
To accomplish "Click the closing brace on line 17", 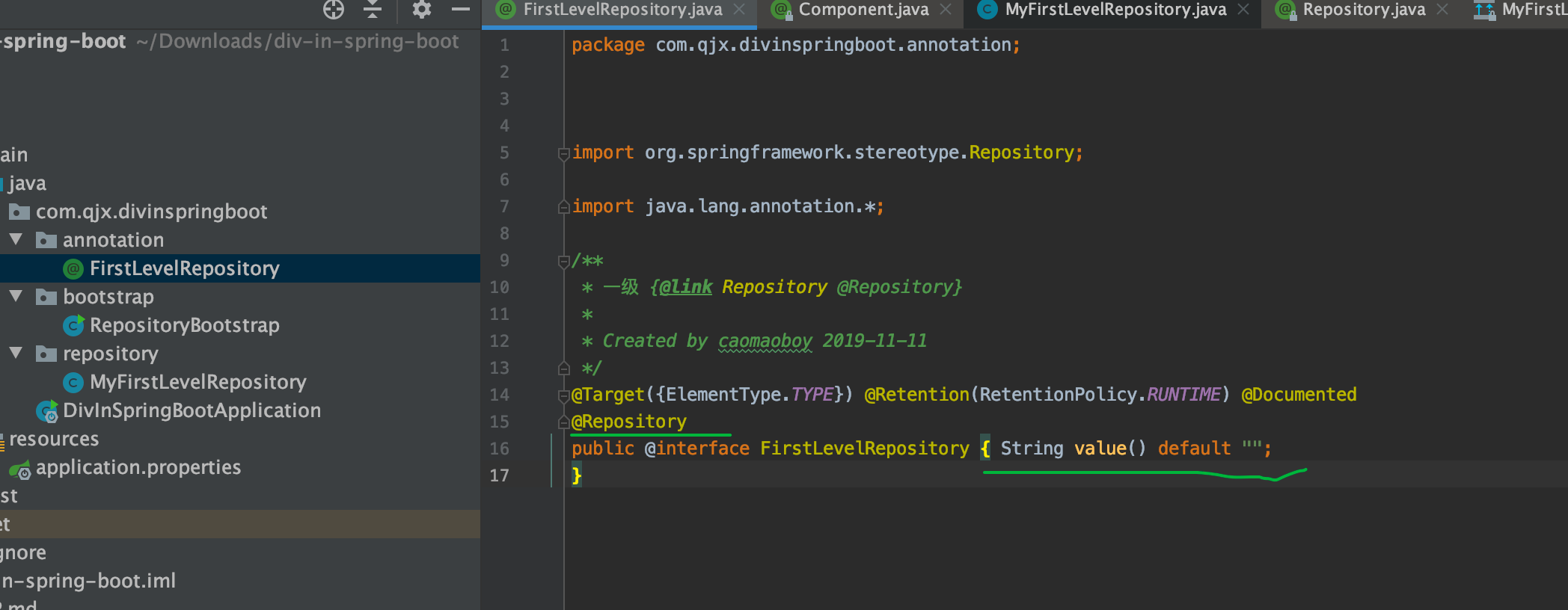I will click(x=576, y=475).
